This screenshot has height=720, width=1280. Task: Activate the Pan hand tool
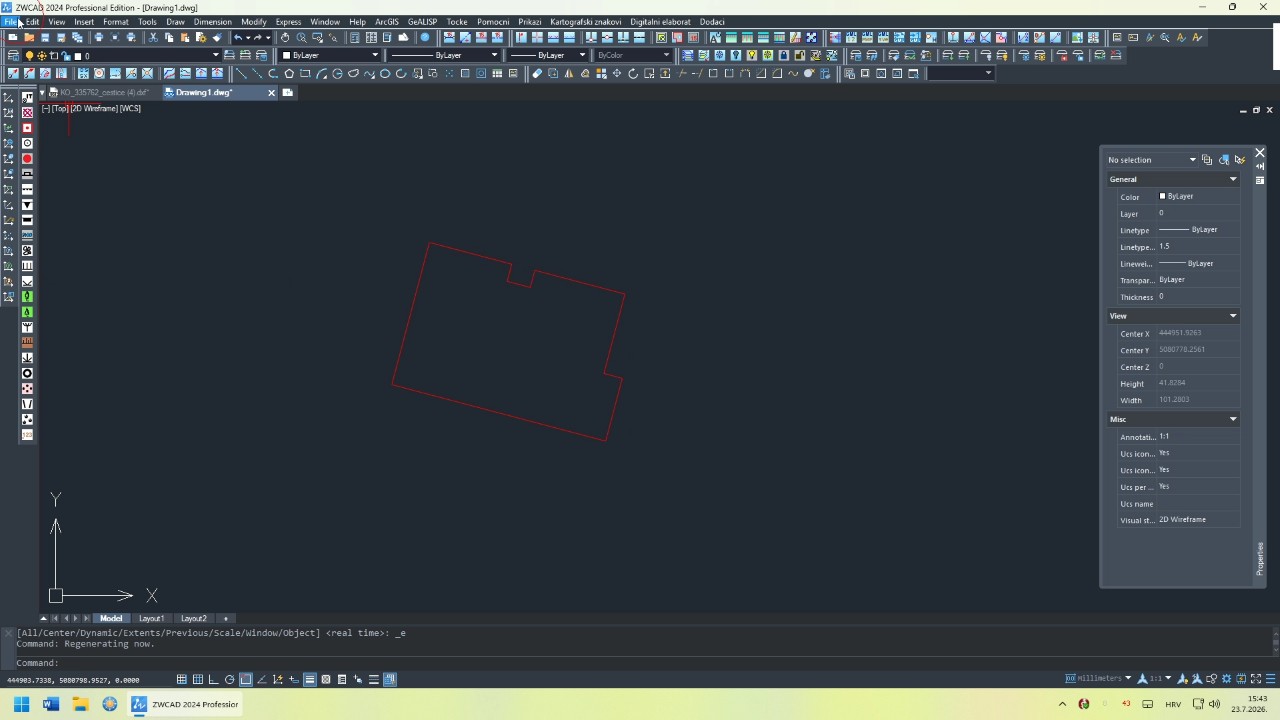285,37
